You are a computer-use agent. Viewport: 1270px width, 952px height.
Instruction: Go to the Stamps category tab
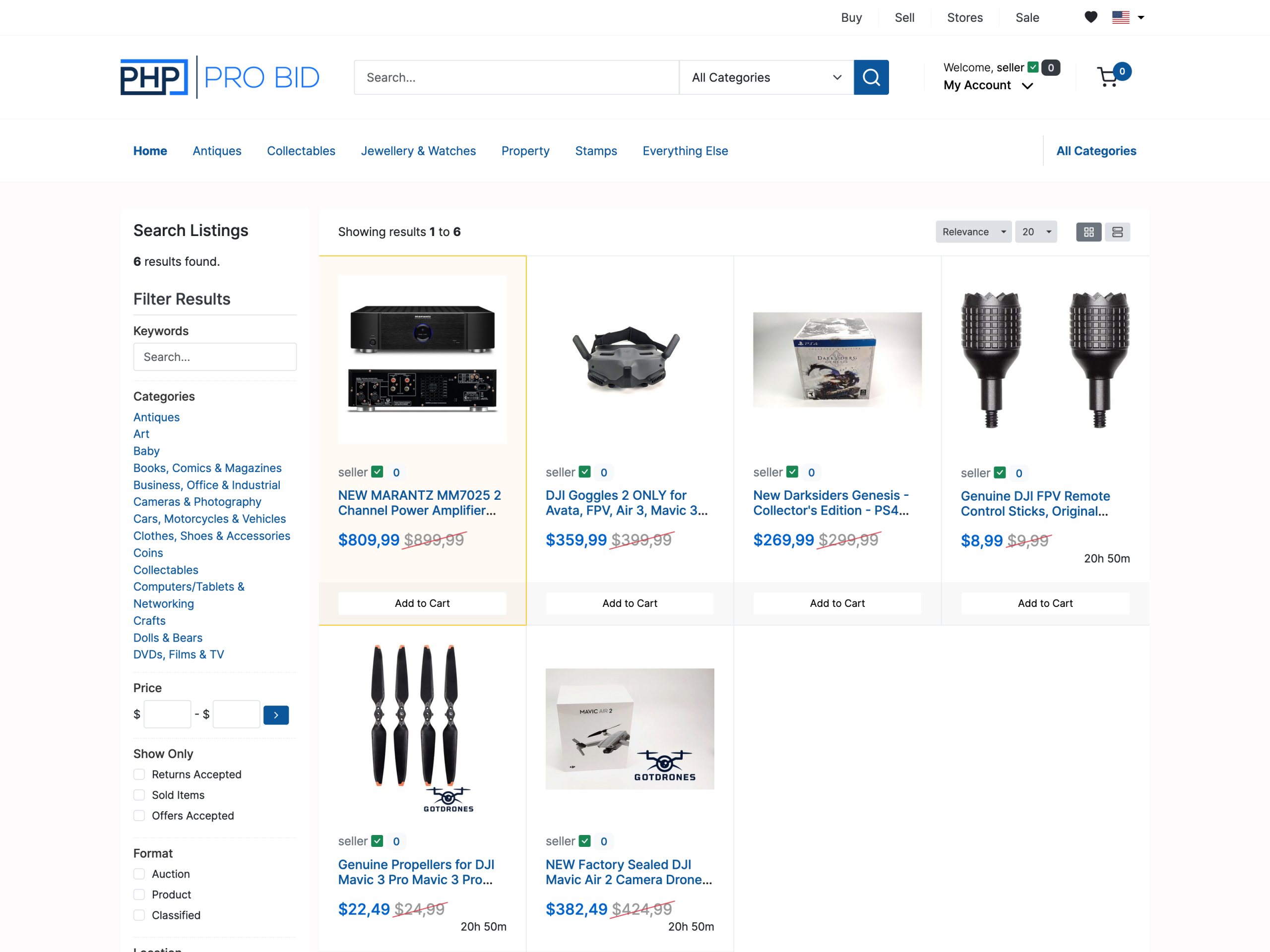click(x=595, y=151)
